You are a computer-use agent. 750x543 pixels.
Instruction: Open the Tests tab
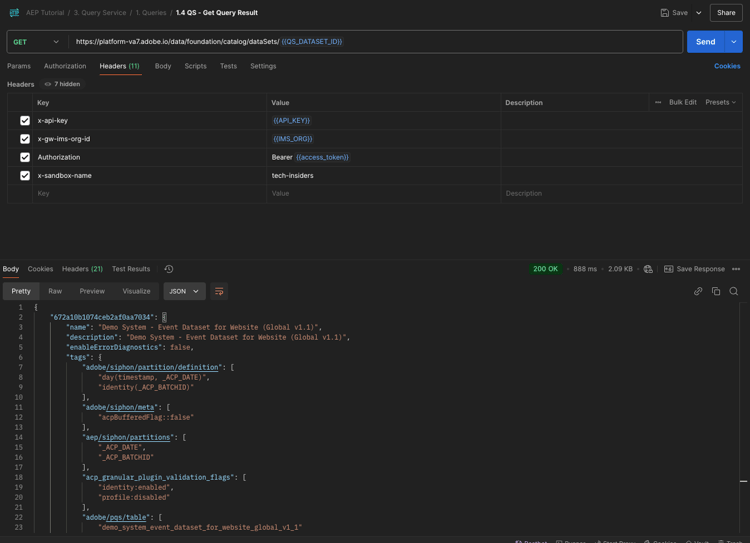[228, 66]
